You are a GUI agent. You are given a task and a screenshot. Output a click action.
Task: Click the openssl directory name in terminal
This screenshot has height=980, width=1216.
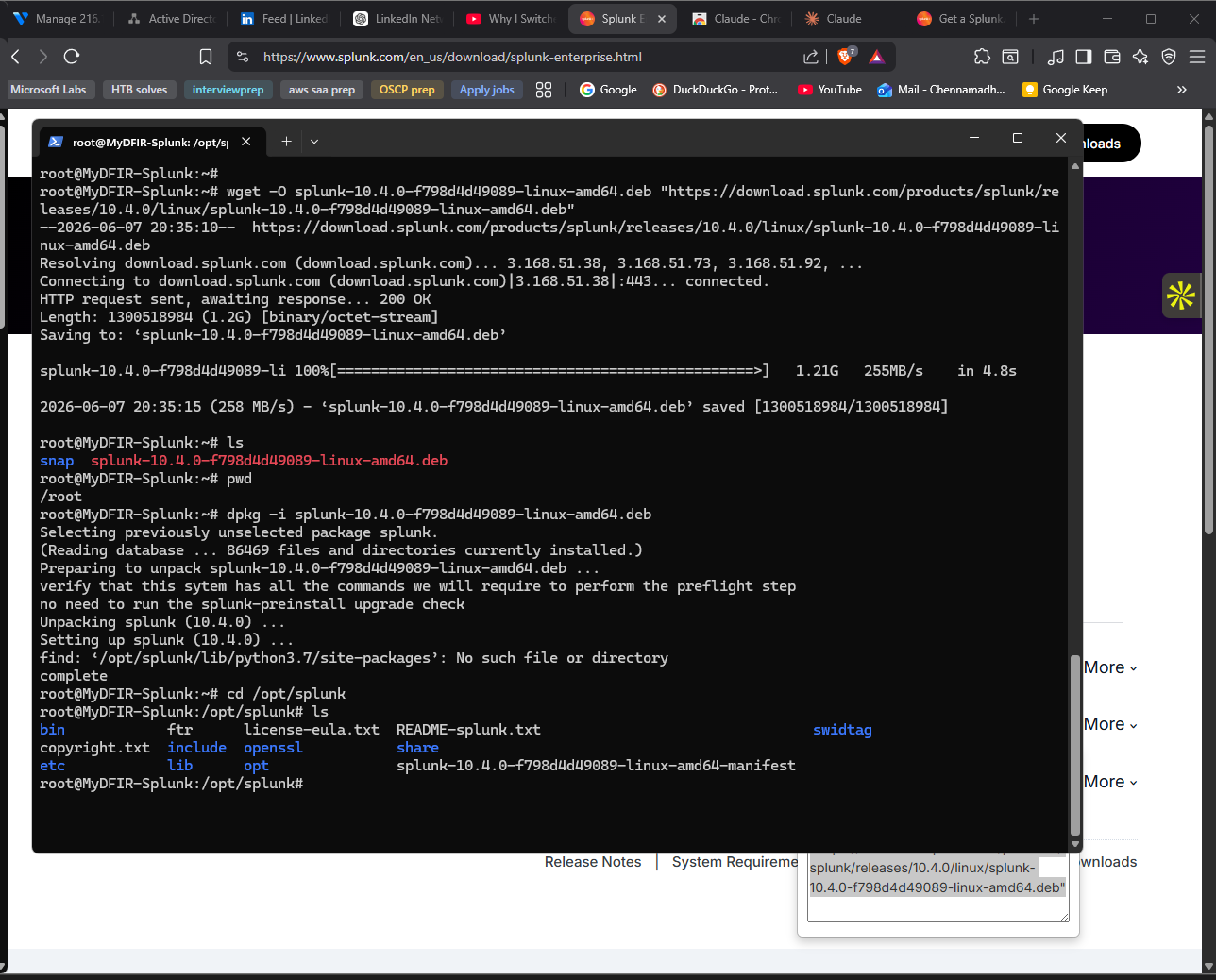[273, 748]
